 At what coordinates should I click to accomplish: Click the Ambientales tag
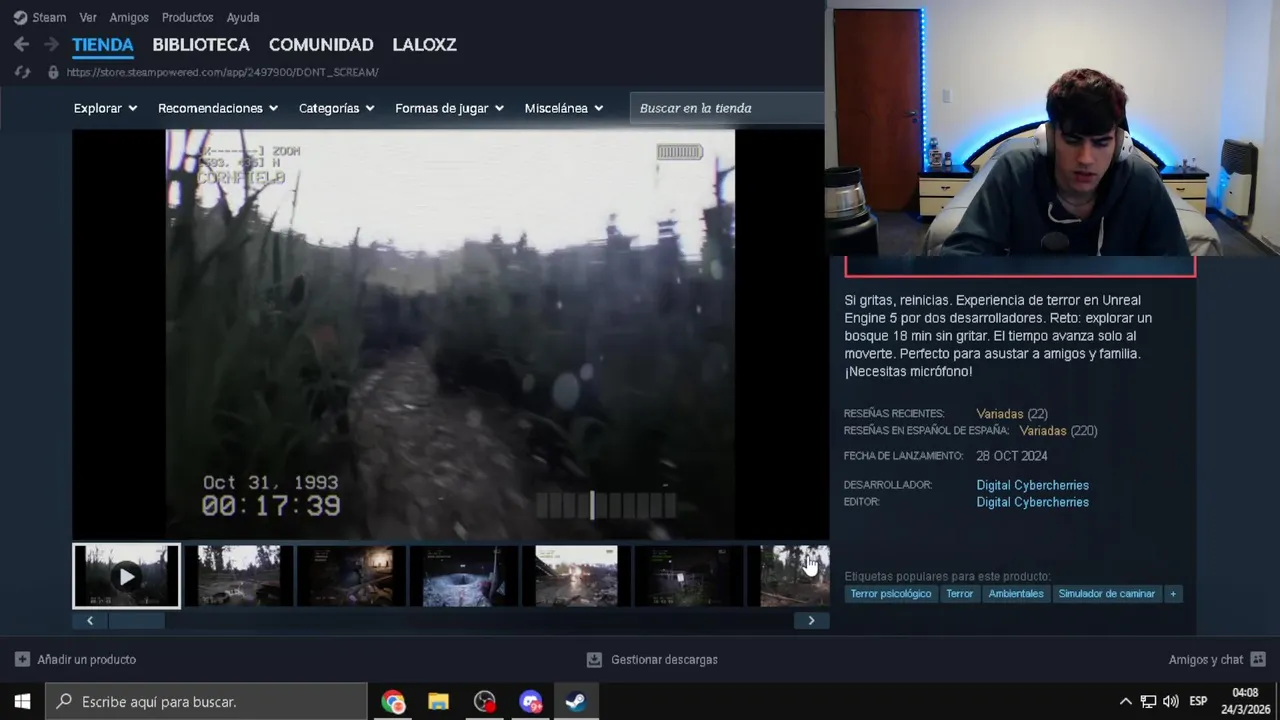(x=1015, y=594)
